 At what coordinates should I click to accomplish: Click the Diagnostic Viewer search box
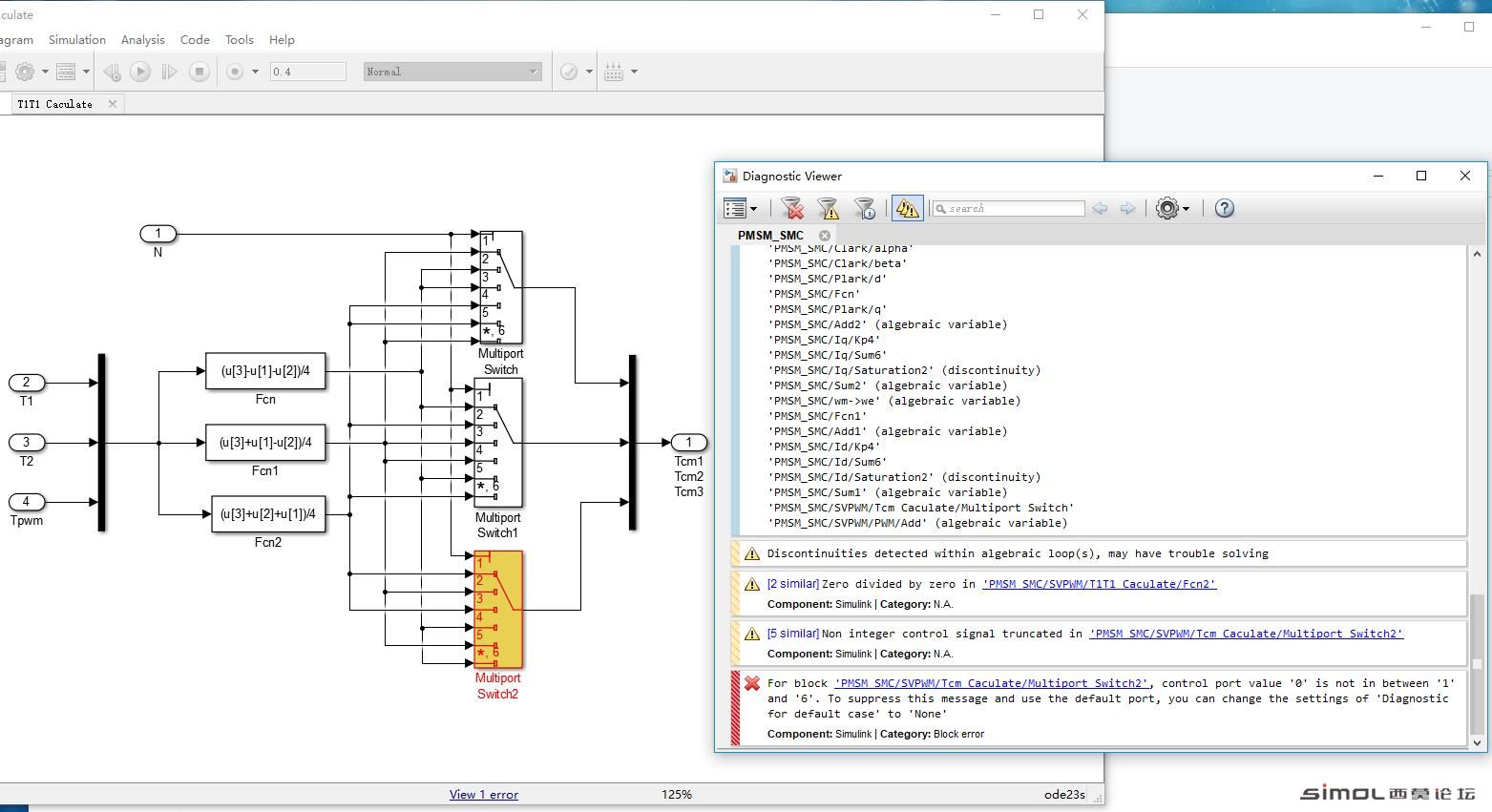point(1008,208)
